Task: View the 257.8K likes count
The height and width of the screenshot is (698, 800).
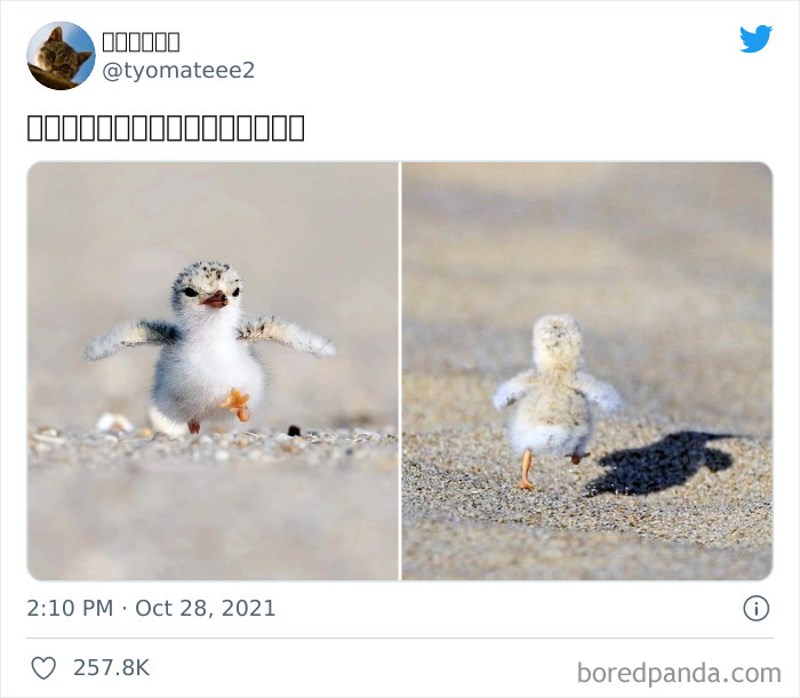Action: 111,668
